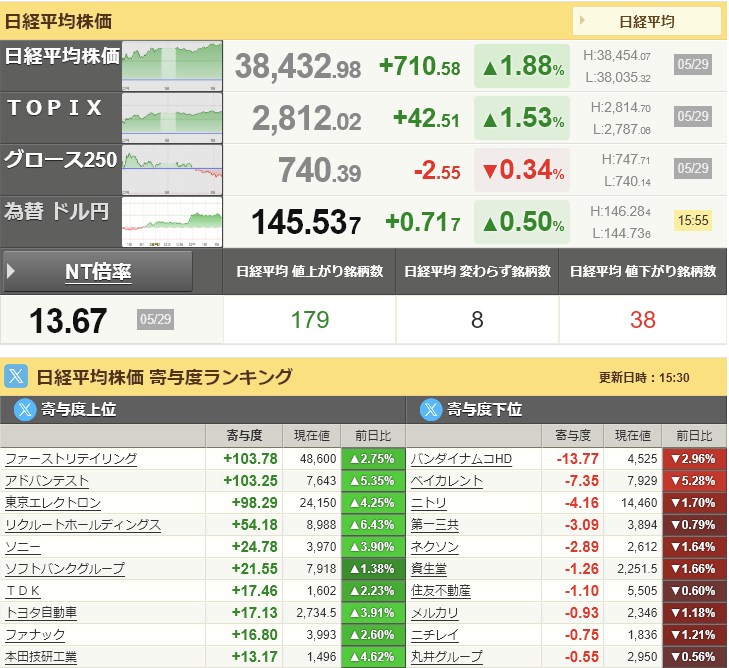Screen dimensions: 729x668
Task: Open the 日経平均 button at top right
Action: (647, 21)
